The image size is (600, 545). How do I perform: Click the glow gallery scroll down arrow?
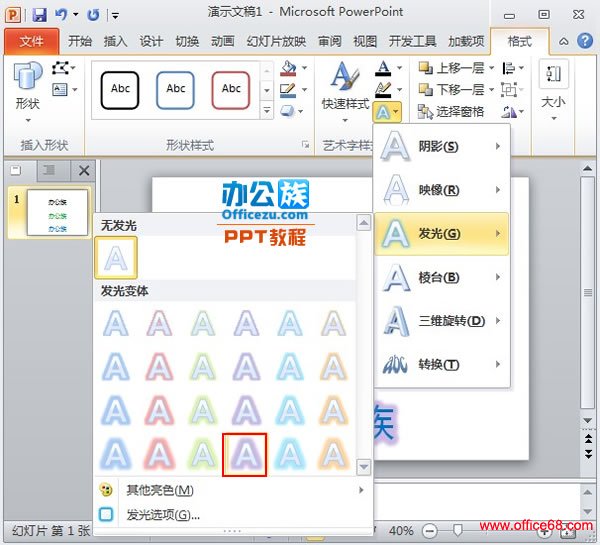pos(364,467)
